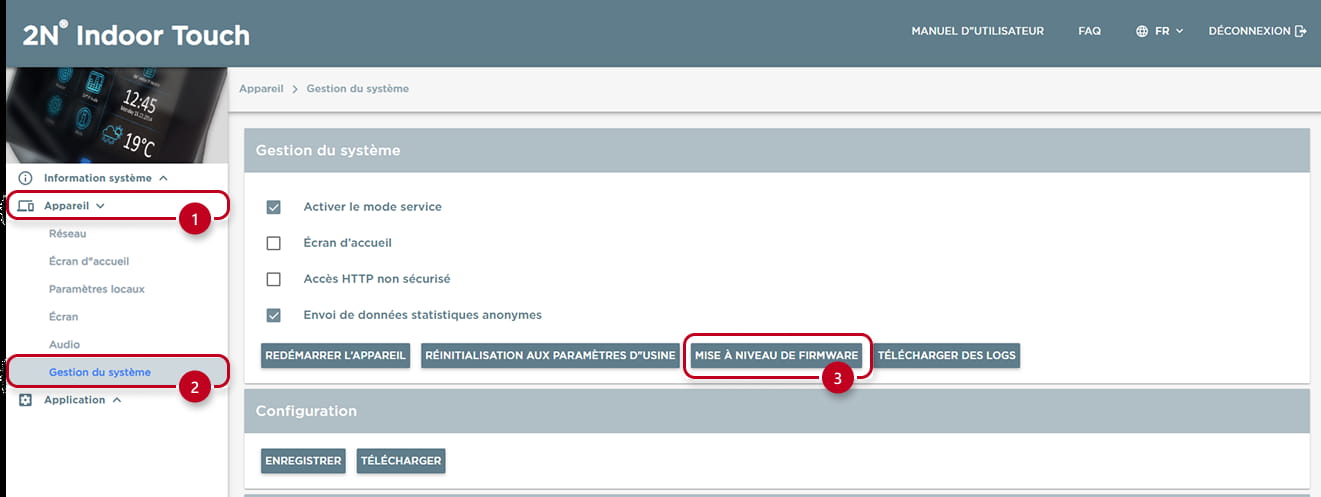Click the Activer le mode service label

373,207
